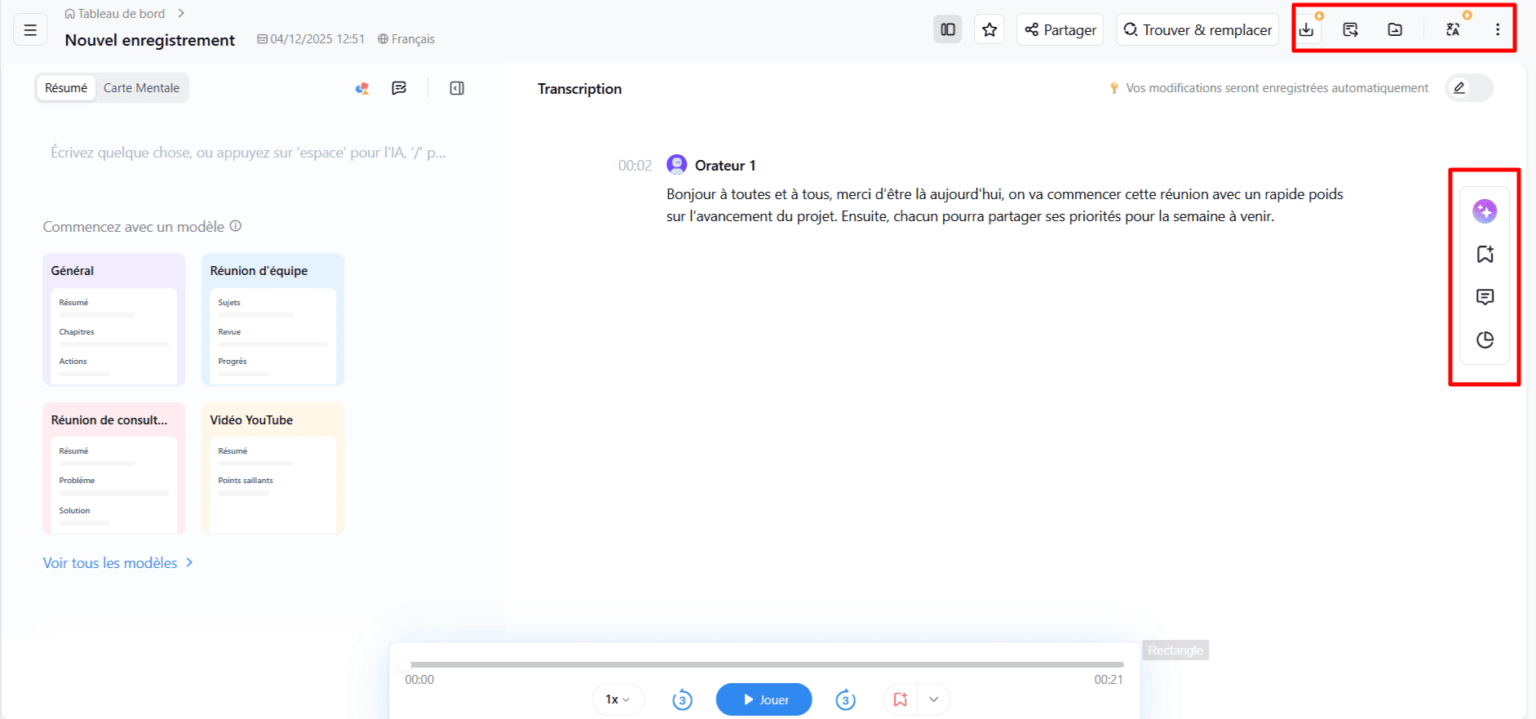Add a bookmark using the right panel icon
The image size is (1536, 719).
1484,254
